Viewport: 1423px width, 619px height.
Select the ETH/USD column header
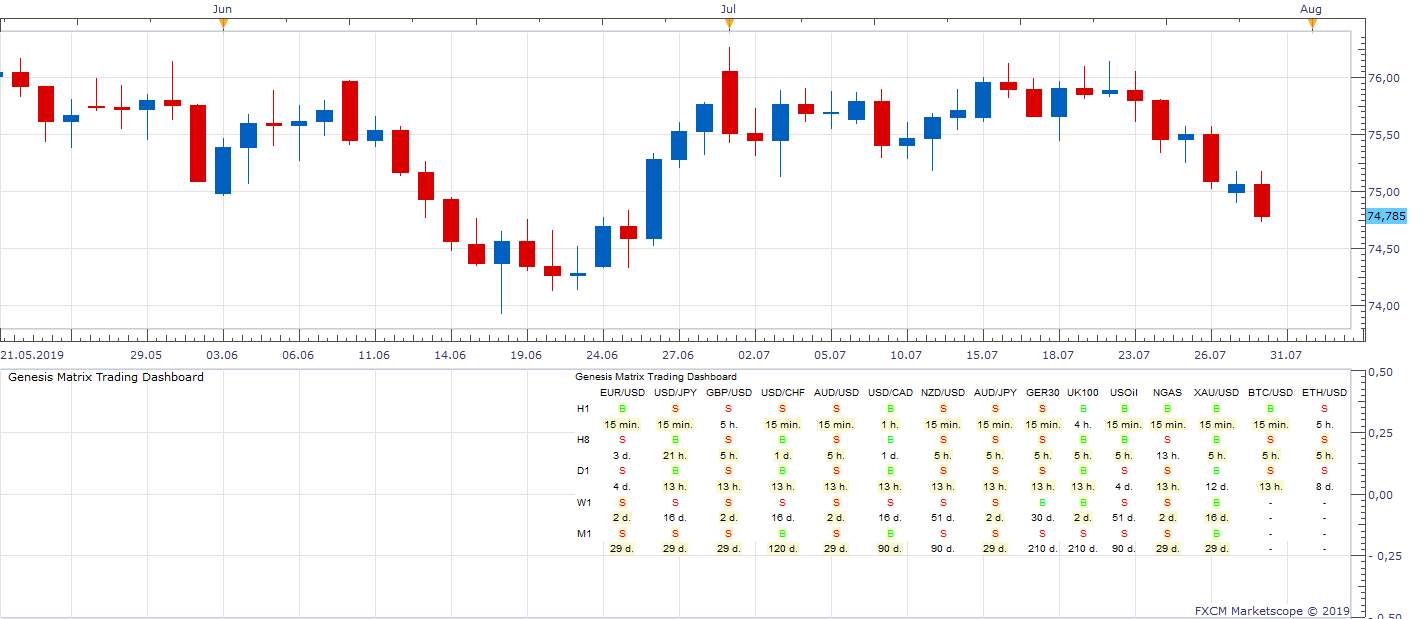(1324, 393)
